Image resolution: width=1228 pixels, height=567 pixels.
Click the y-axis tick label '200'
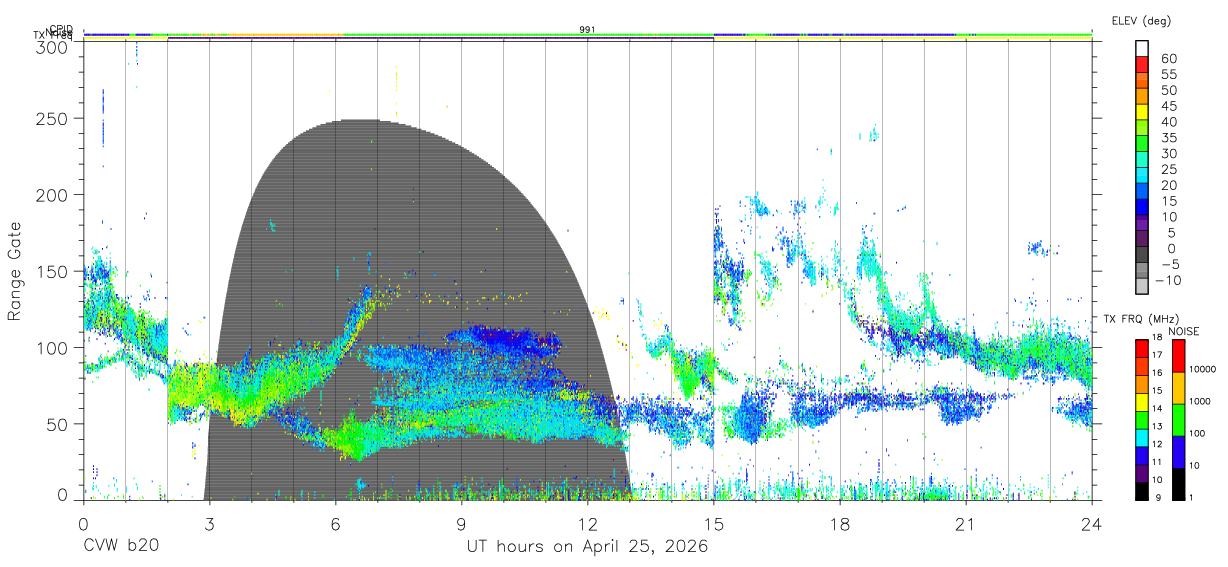(50, 195)
